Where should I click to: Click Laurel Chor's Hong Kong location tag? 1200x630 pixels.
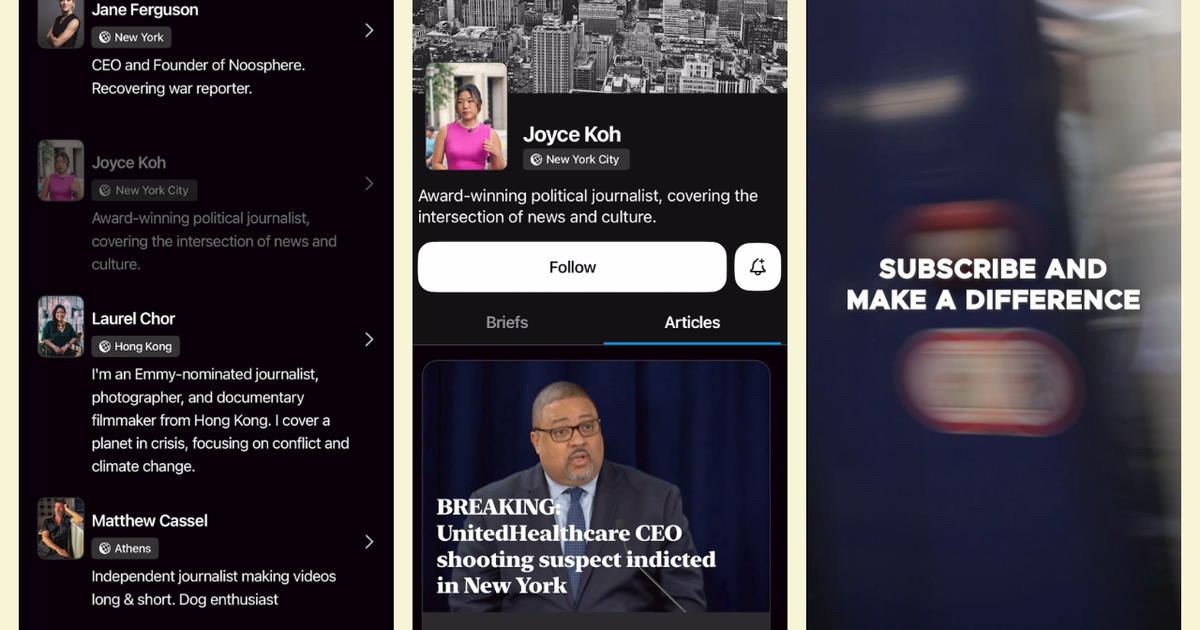click(136, 346)
